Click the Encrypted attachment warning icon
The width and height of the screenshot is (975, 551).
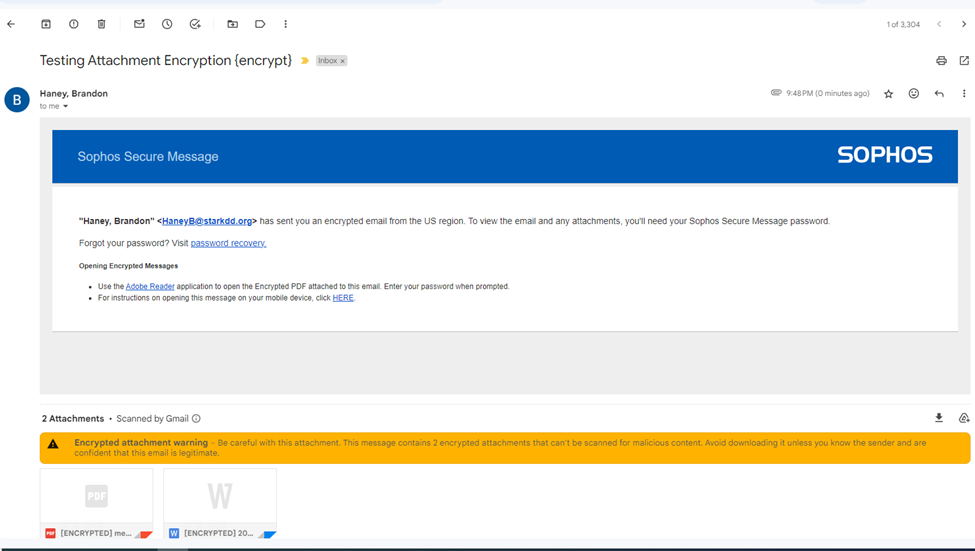[53, 444]
